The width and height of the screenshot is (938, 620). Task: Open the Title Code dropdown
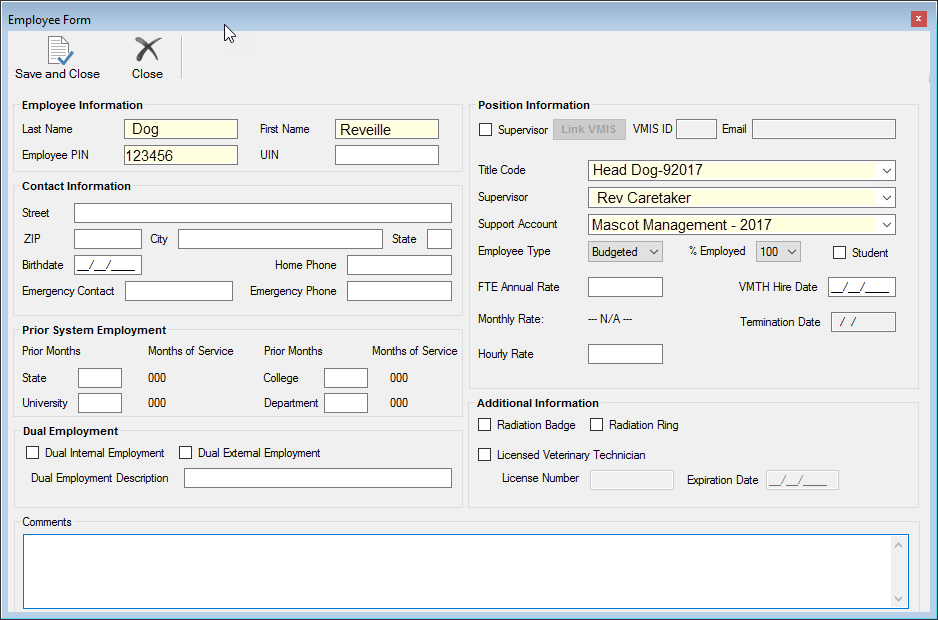[x=887, y=171]
